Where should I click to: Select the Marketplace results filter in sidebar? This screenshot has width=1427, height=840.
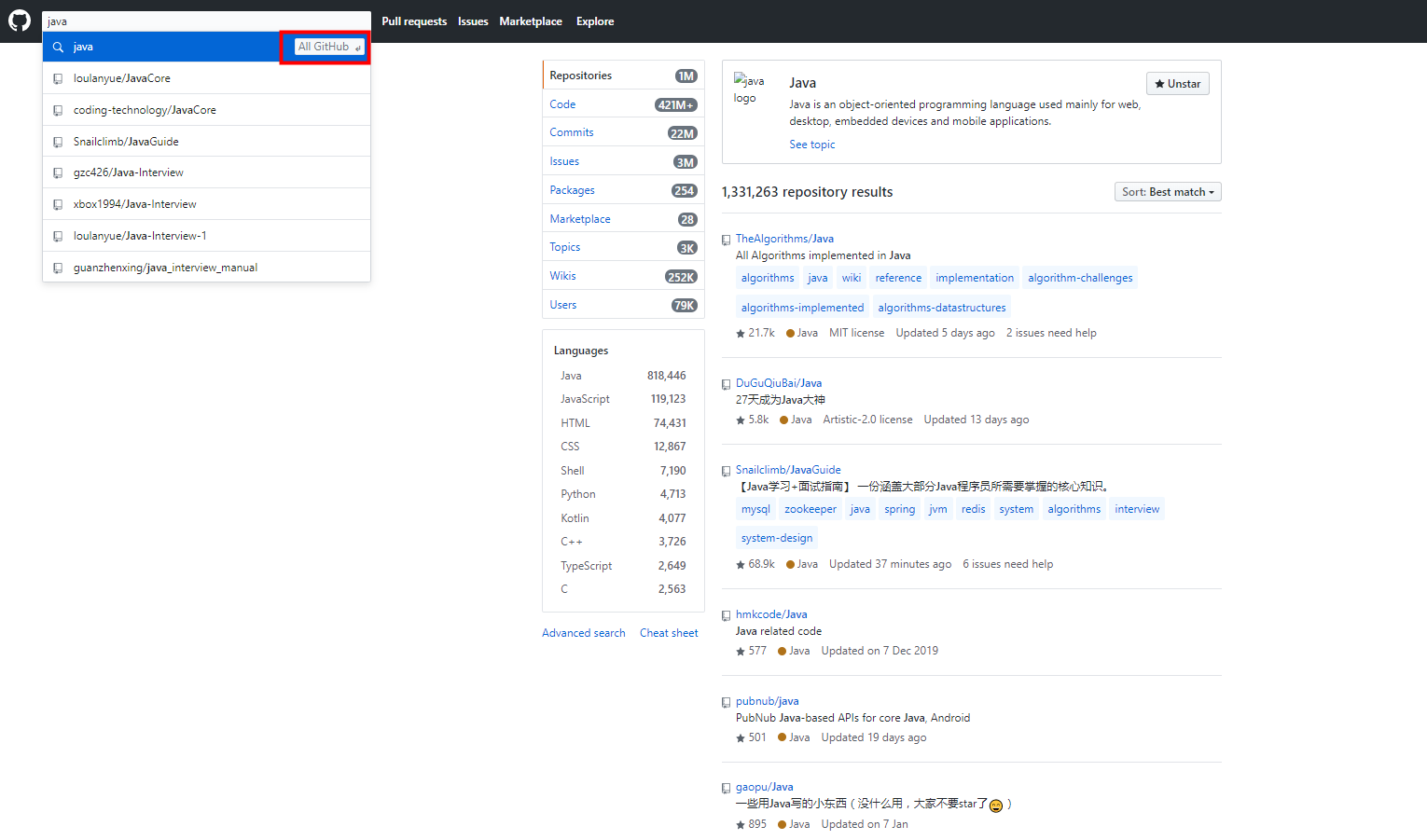[x=623, y=219]
